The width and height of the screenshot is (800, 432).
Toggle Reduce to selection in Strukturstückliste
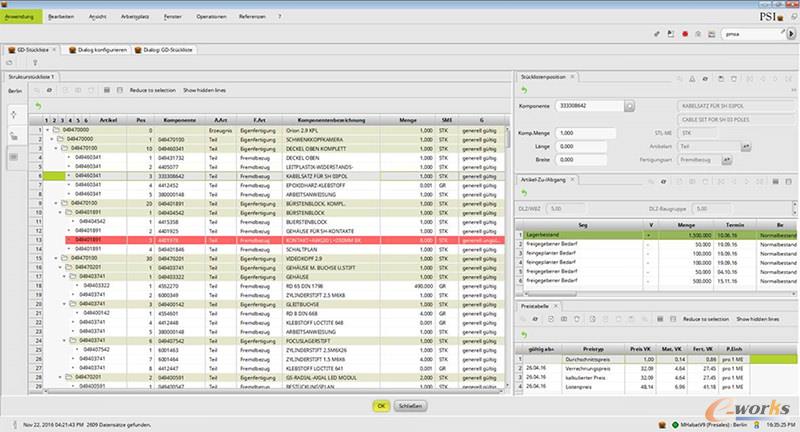pyautogui.click(x=152, y=90)
